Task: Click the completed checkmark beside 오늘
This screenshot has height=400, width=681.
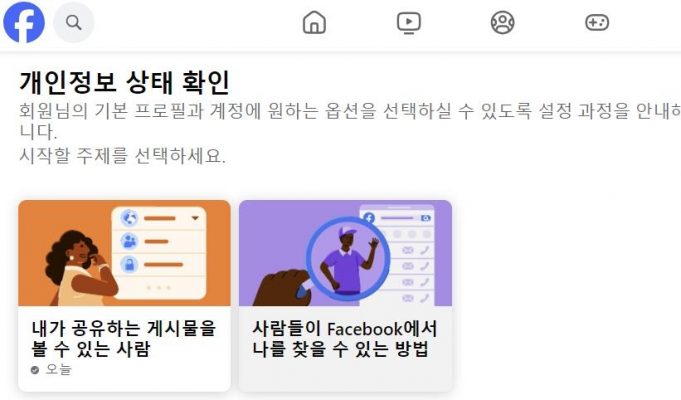Action: (35, 370)
